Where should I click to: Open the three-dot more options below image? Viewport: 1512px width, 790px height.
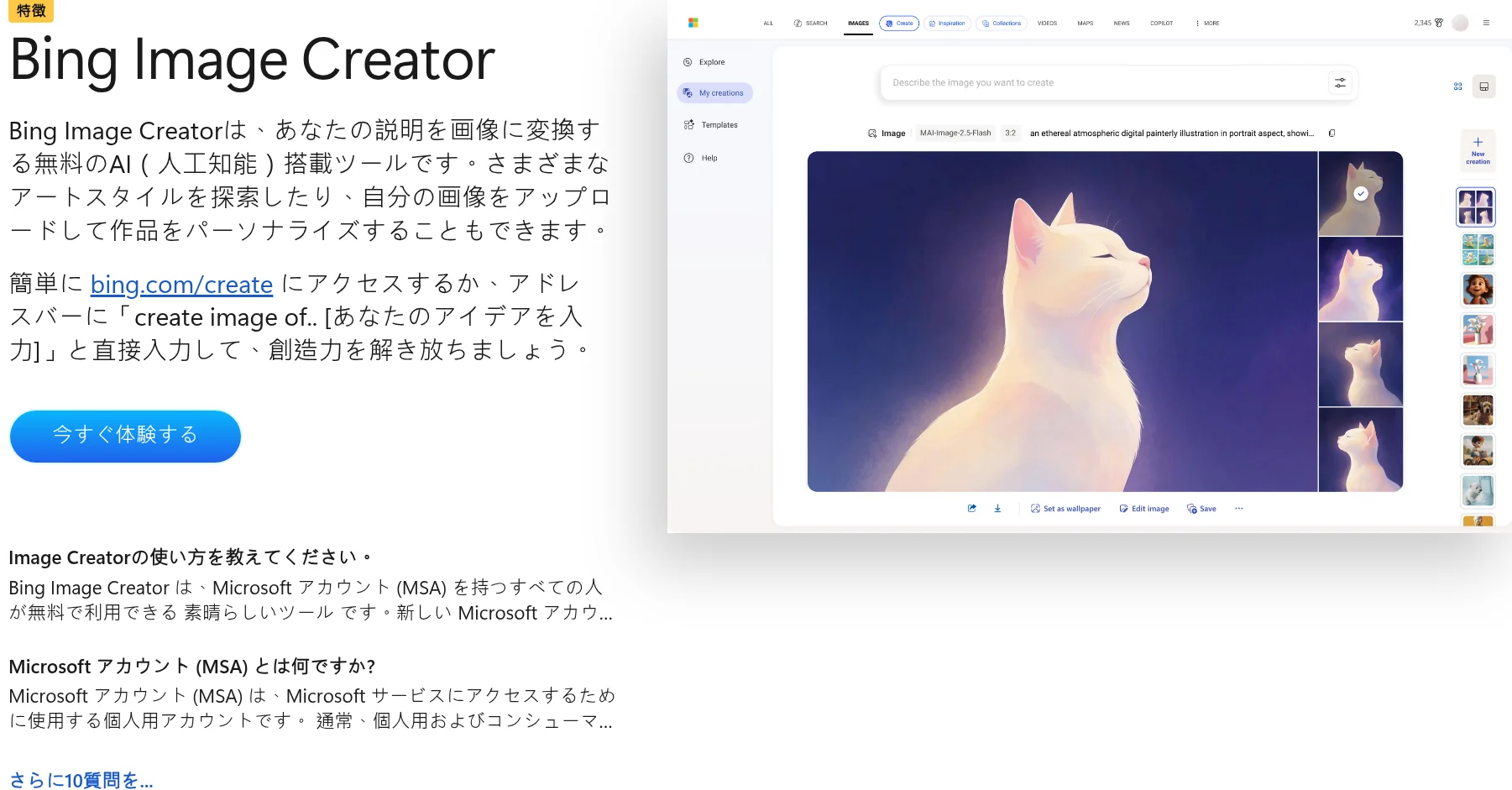(x=1238, y=508)
